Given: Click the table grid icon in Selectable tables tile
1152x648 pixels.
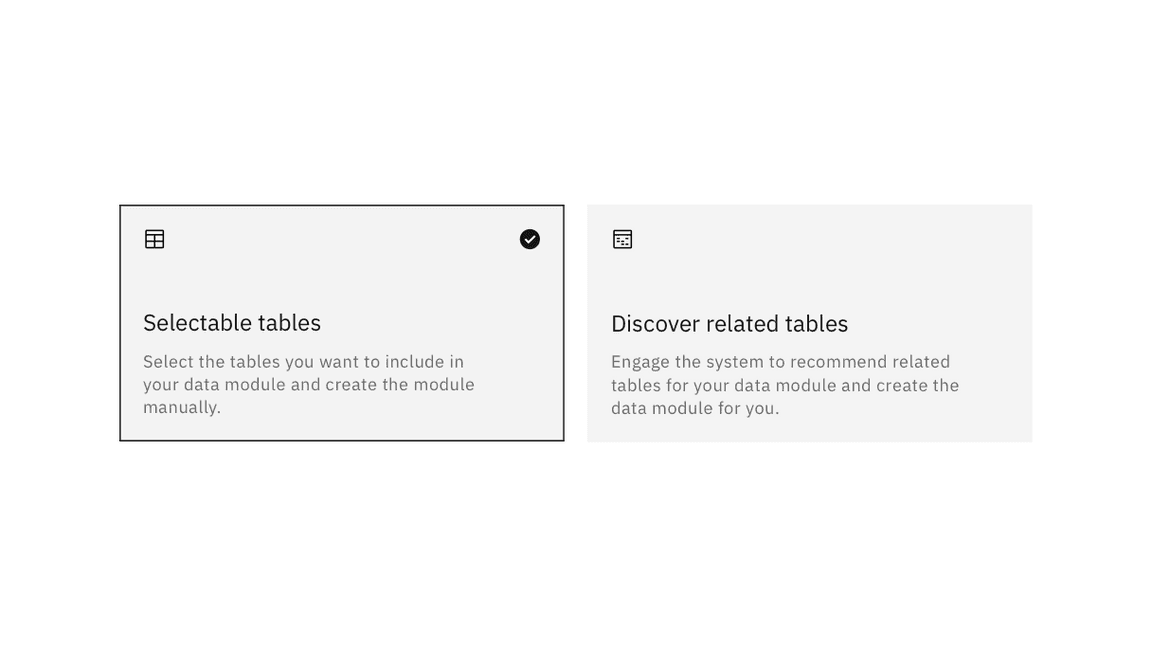Looking at the screenshot, I should [x=154, y=239].
